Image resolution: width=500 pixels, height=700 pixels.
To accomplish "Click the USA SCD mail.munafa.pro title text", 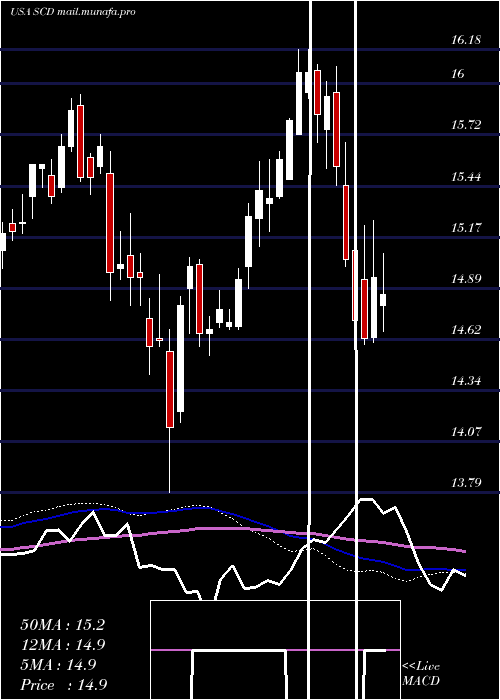I will [x=73, y=12].
